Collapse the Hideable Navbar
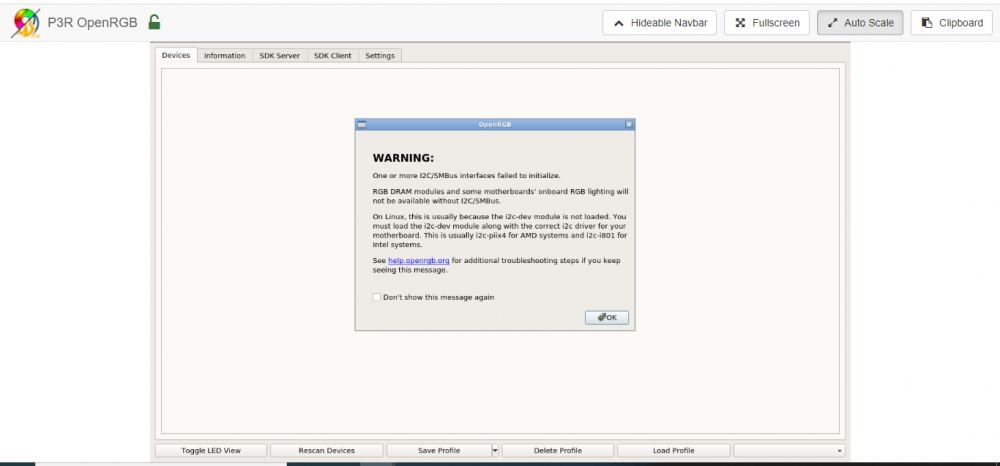This screenshot has width=1000, height=466. pos(659,23)
